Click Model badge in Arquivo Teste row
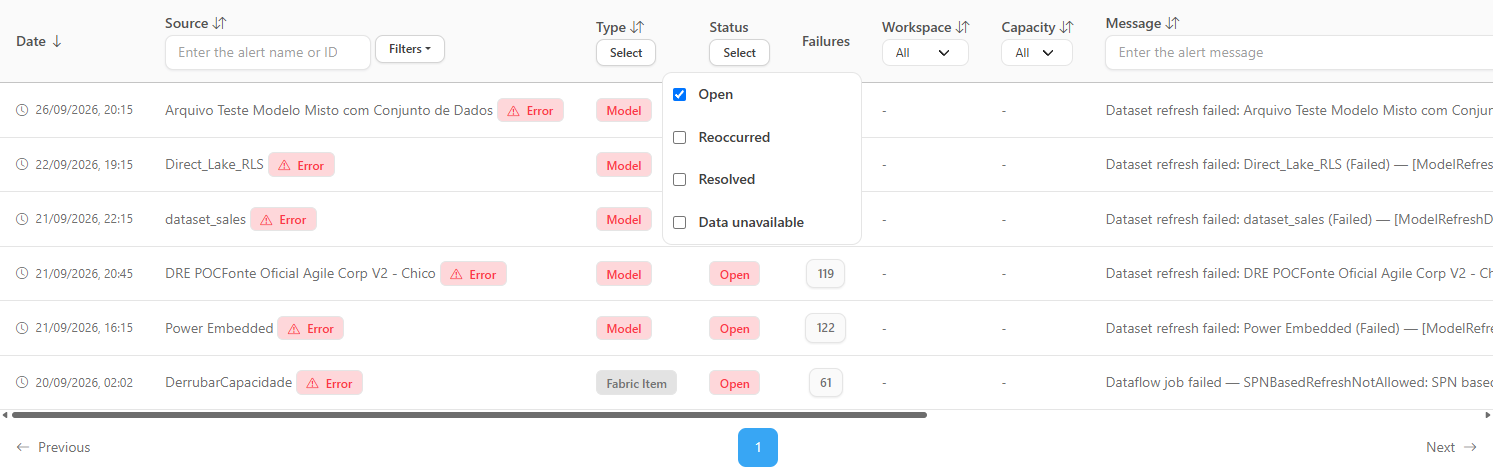The height and width of the screenshot is (468, 1493). (x=624, y=110)
